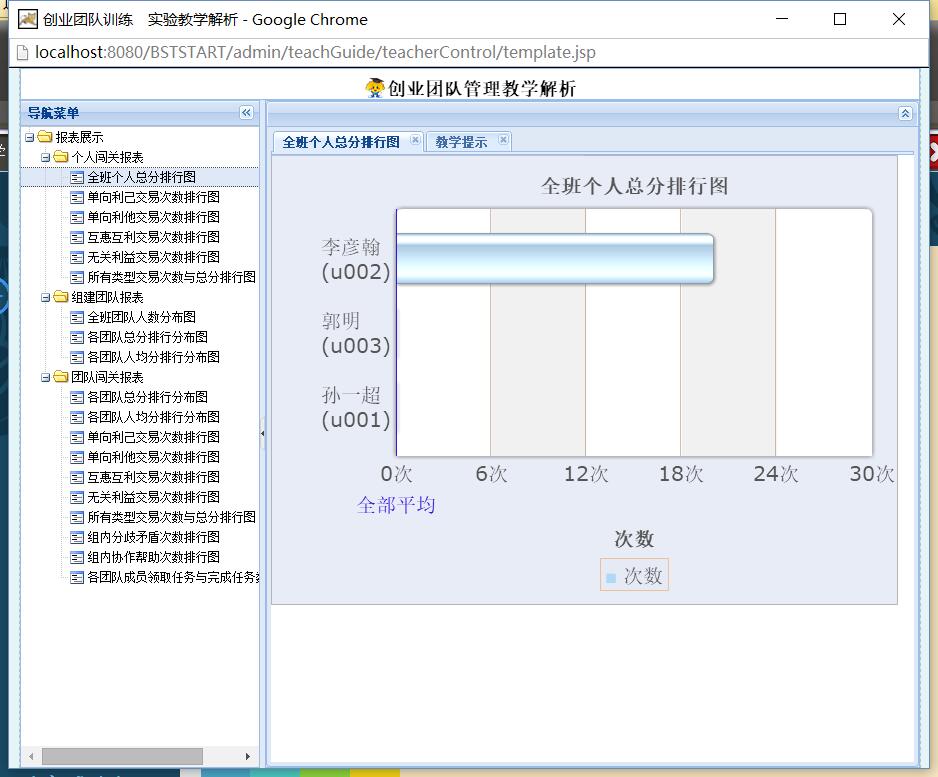
Task: Click the 次数 legend color swatch
Action: click(x=611, y=577)
